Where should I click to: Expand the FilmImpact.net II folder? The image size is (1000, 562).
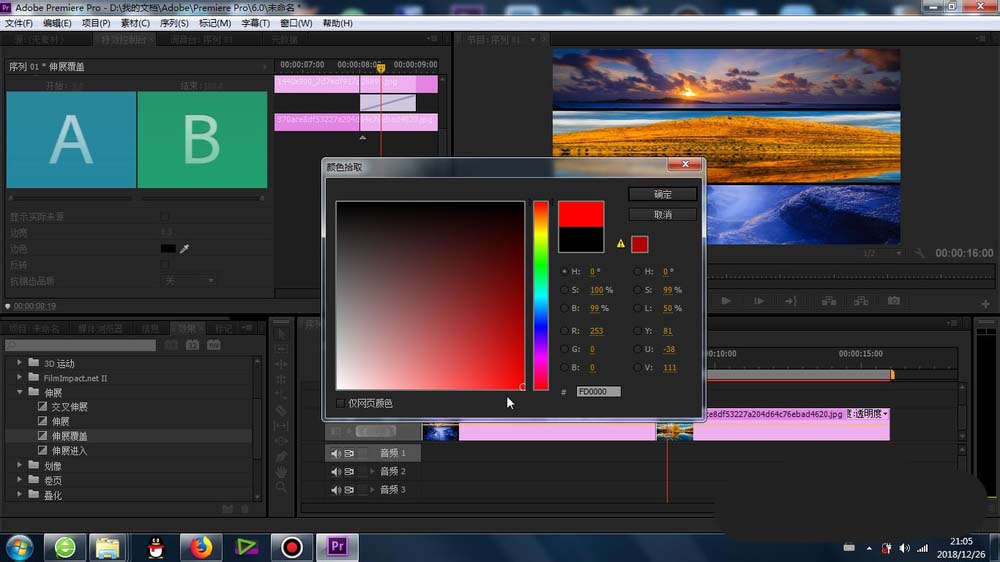point(19,377)
